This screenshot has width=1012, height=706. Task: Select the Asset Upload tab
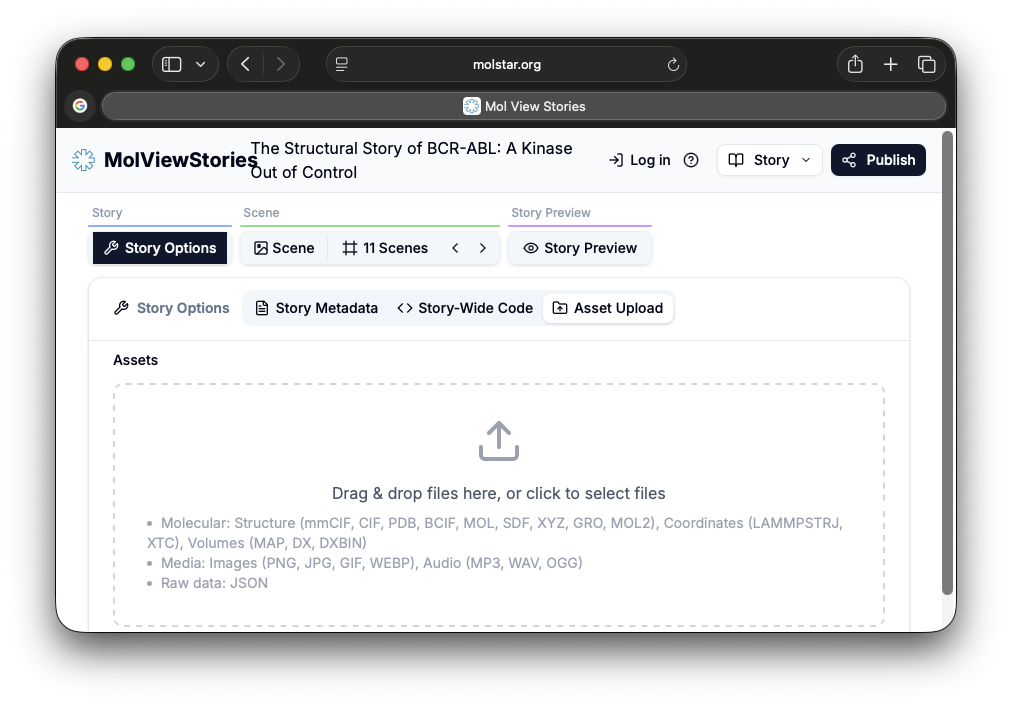coord(608,308)
